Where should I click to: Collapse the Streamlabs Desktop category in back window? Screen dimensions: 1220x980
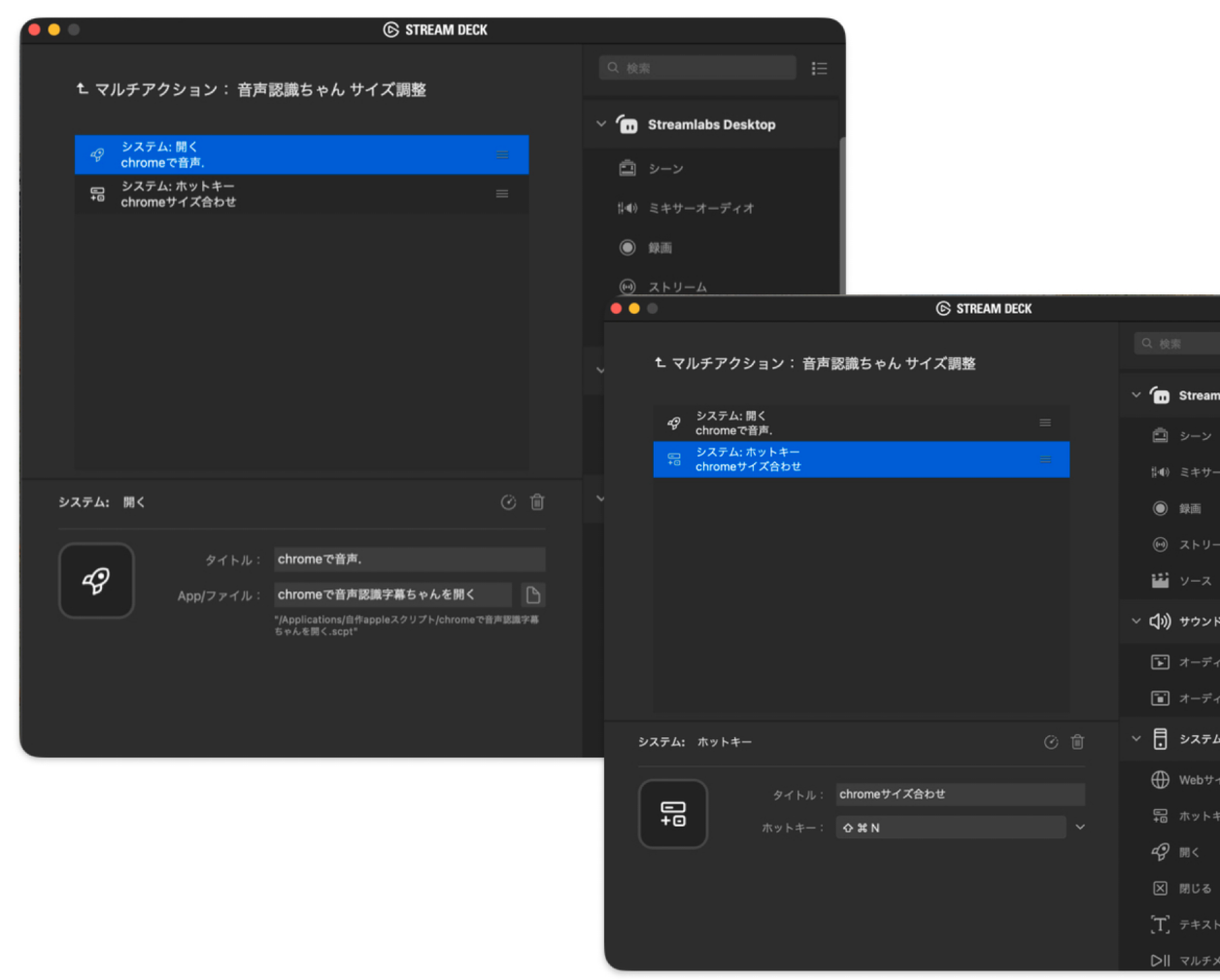pyautogui.click(x=601, y=124)
